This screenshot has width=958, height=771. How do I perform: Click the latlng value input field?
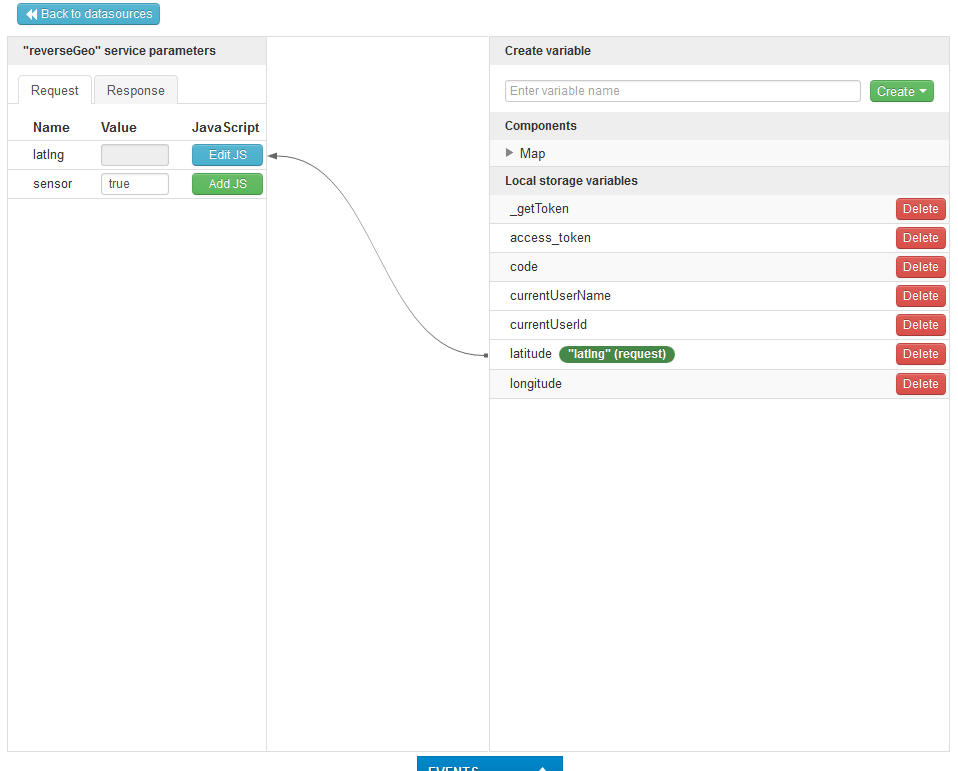tap(135, 155)
